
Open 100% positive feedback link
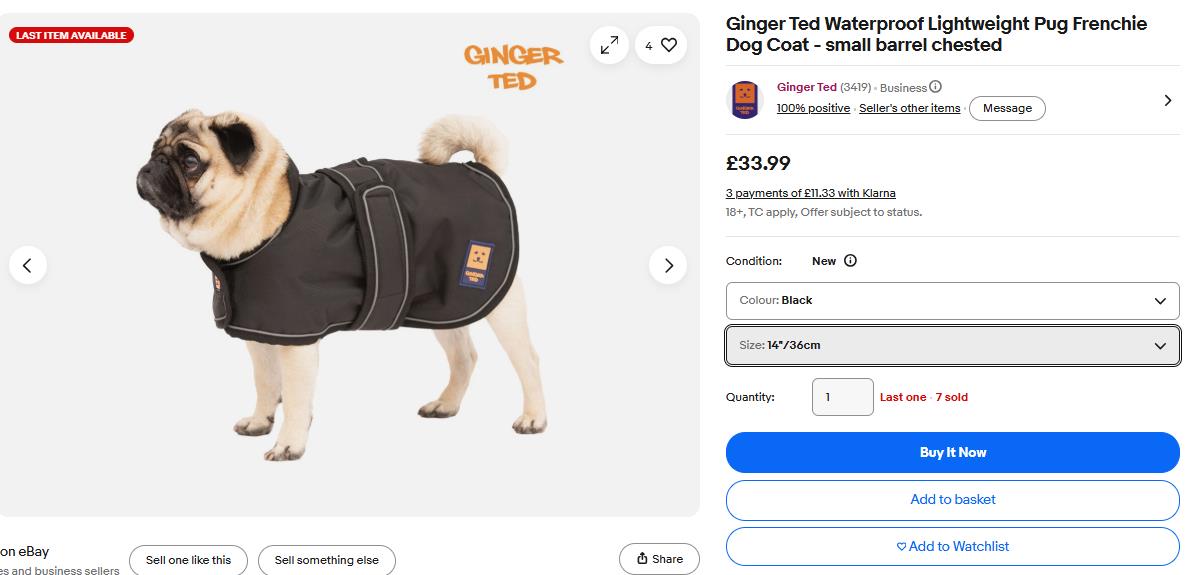813,108
